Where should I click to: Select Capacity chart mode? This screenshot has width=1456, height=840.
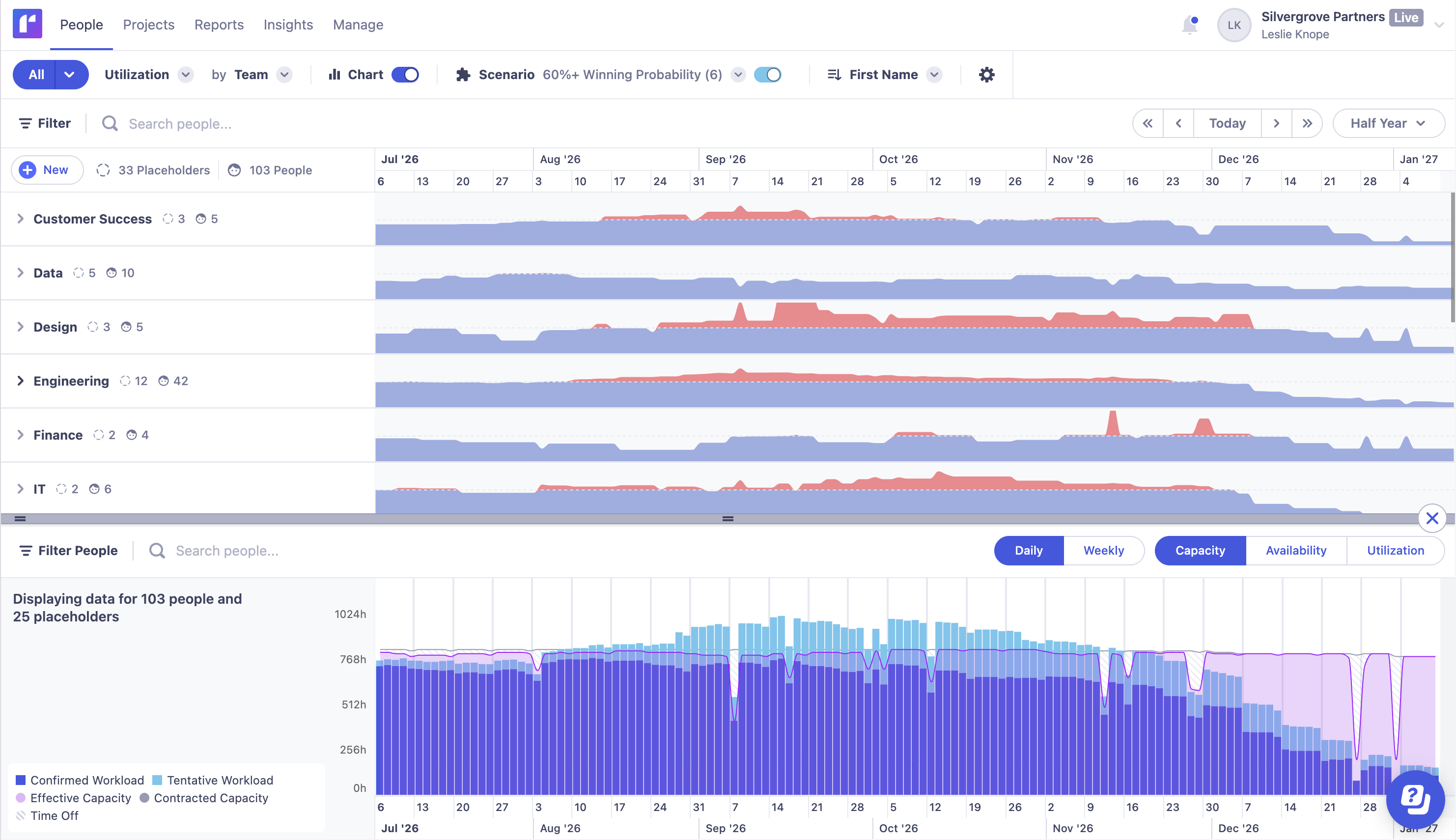coord(1200,550)
